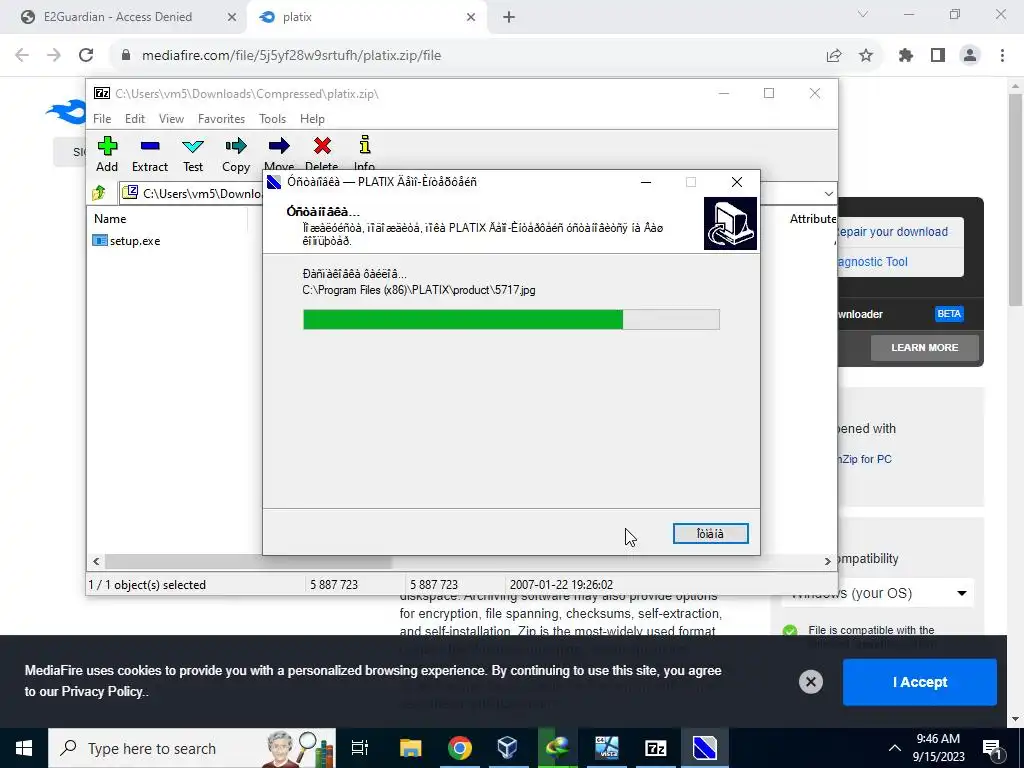Click the Chrome taskbar icon
Viewport: 1024px width, 768px height.
tap(460, 748)
